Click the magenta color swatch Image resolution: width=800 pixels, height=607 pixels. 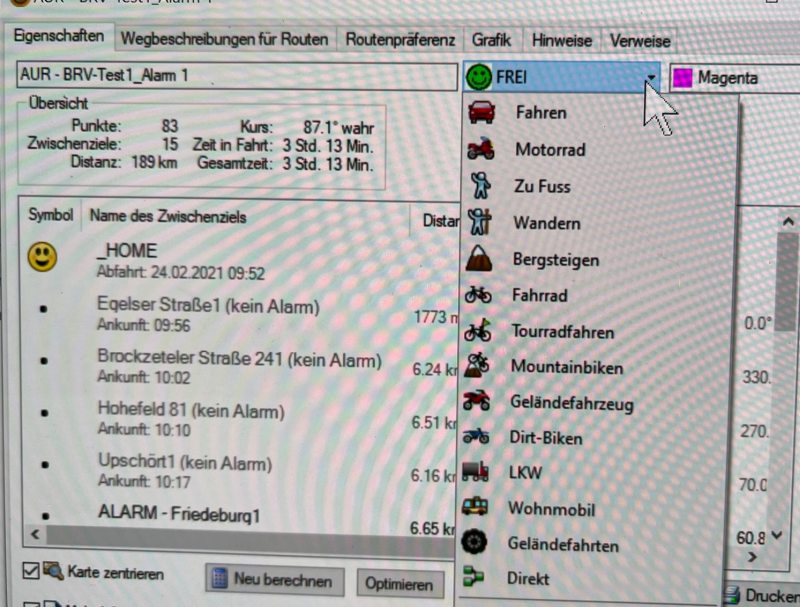pyautogui.click(x=685, y=78)
